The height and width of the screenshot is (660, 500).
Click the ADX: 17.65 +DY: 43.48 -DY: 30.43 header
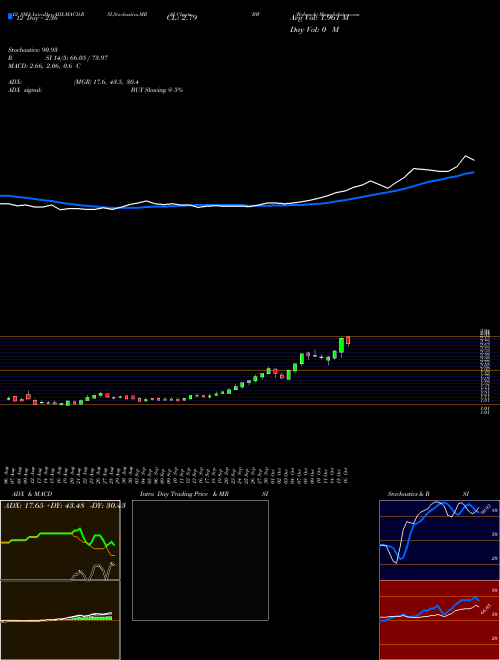click(x=64, y=506)
